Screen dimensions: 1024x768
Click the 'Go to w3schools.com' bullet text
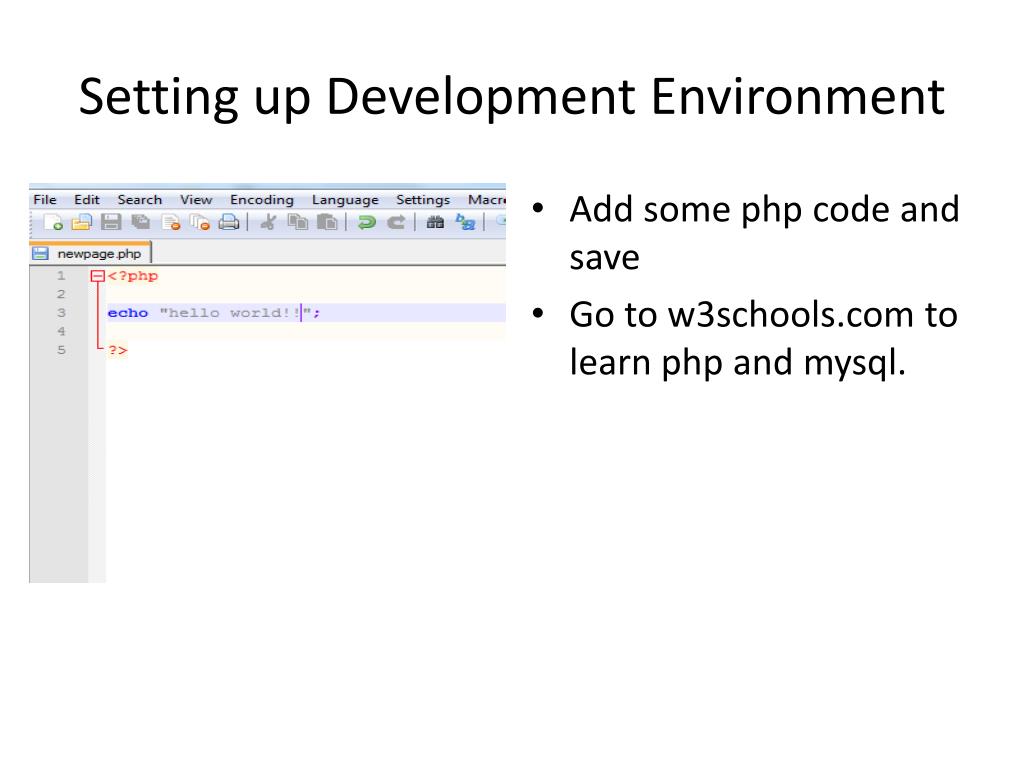pos(764,338)
